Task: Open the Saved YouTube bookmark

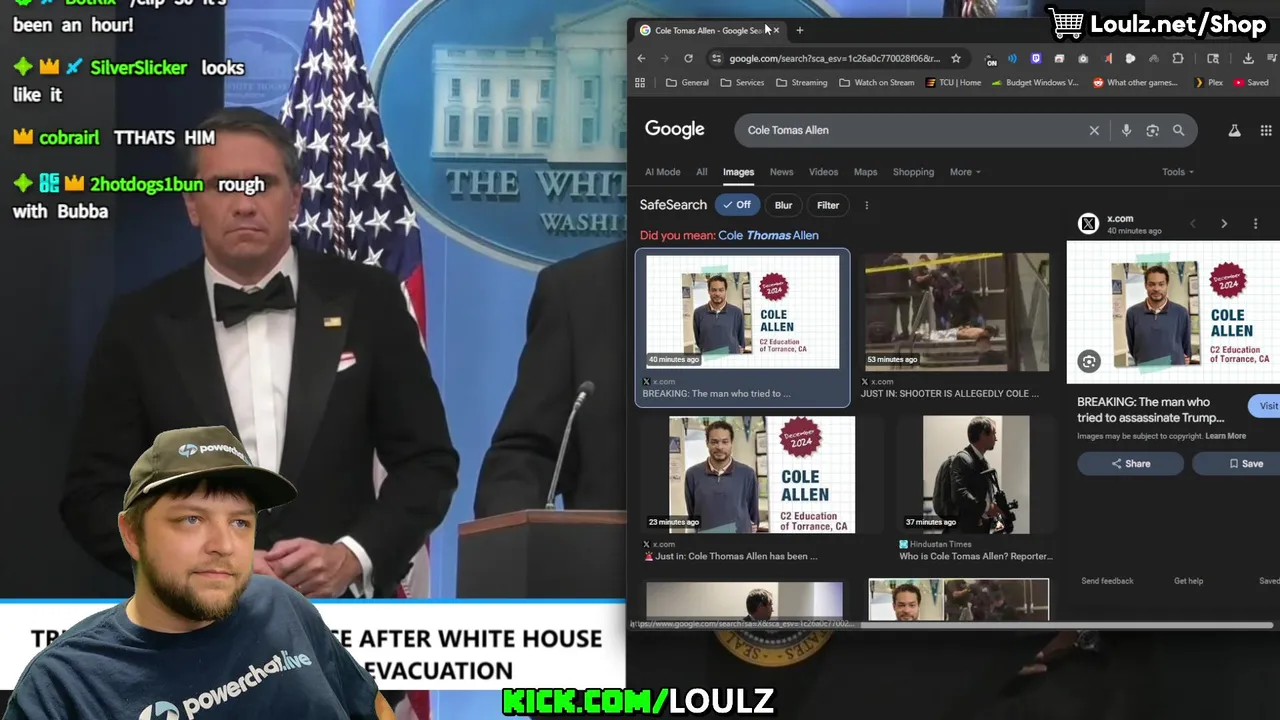Action: click(1251, 83)
